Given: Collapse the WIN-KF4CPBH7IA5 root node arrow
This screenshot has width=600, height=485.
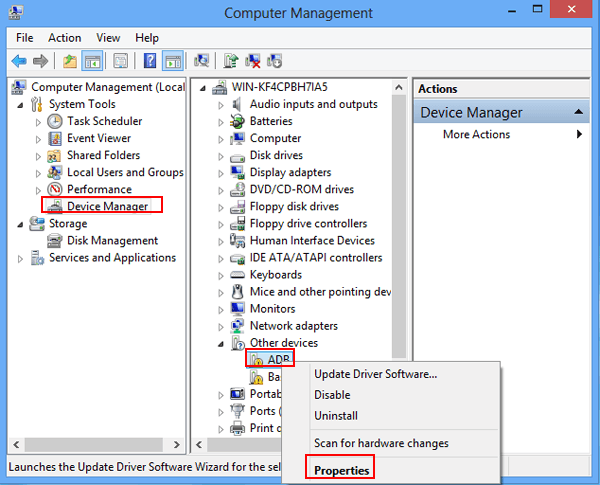Looking at the screenshot, I should (203, 88).
